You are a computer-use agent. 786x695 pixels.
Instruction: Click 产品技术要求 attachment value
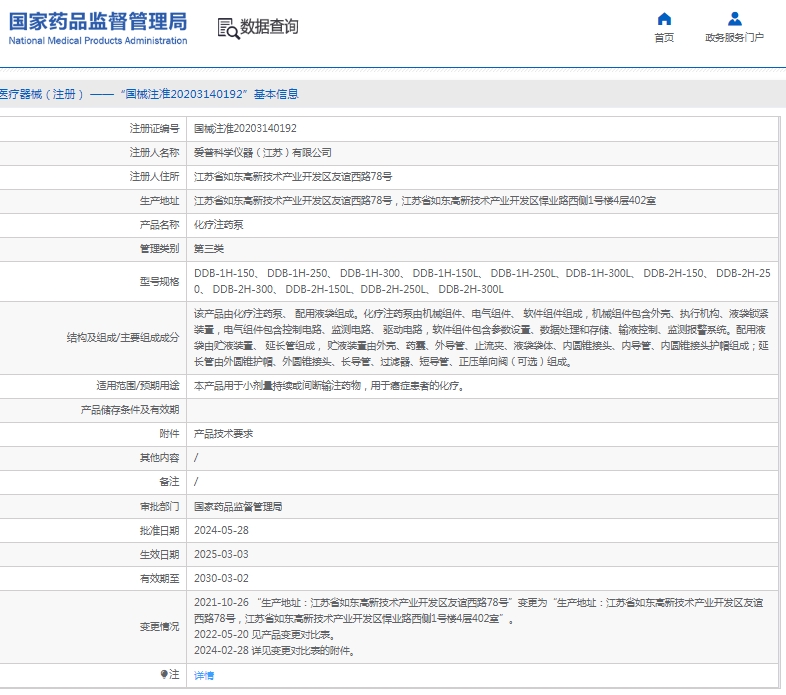click(x=224, y=434)
